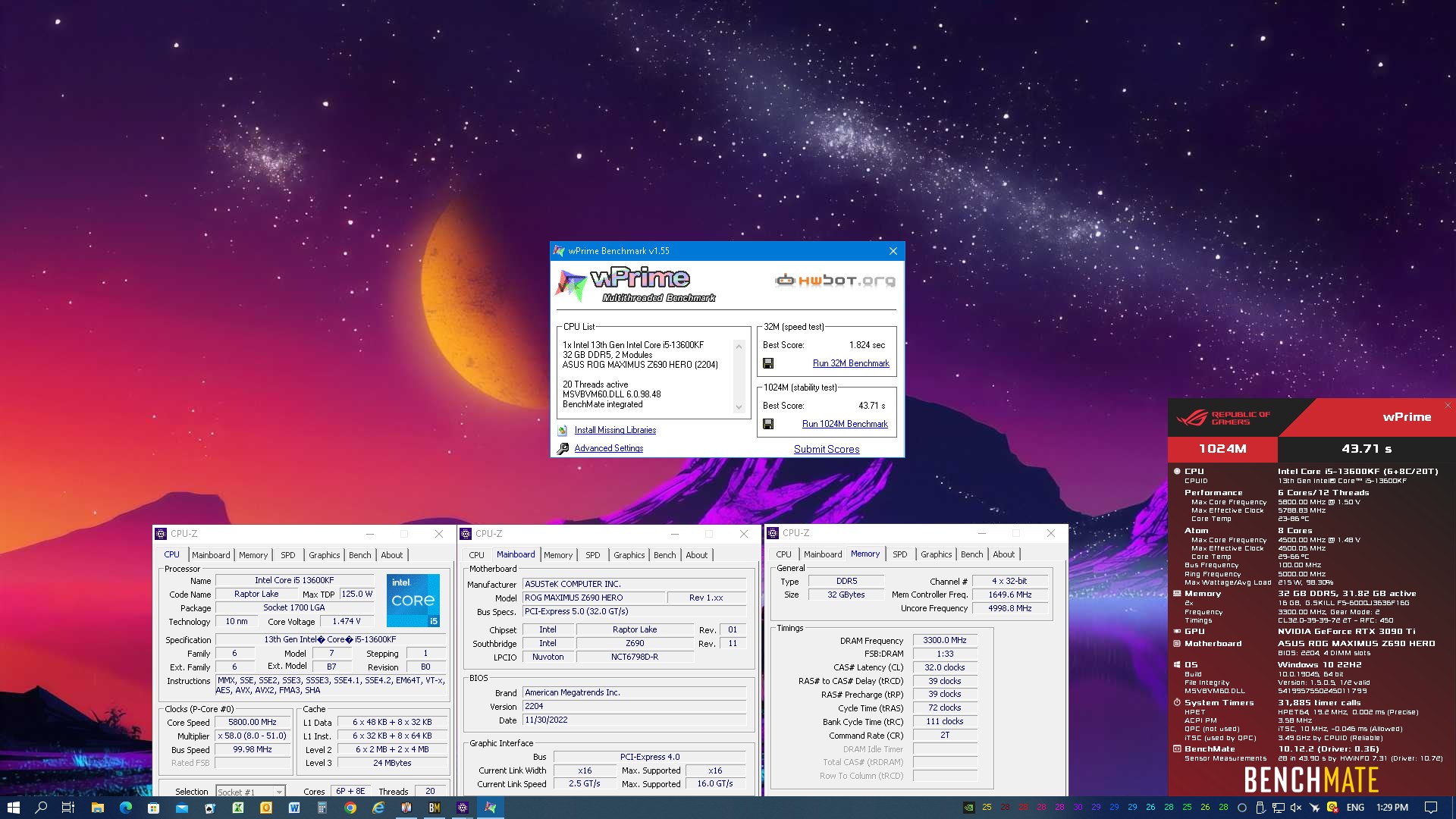The height and width of the screenshot is (819, 1456).
Task: Switch to BenchMate BM taskbar icon
Action: tap(434, 808)
